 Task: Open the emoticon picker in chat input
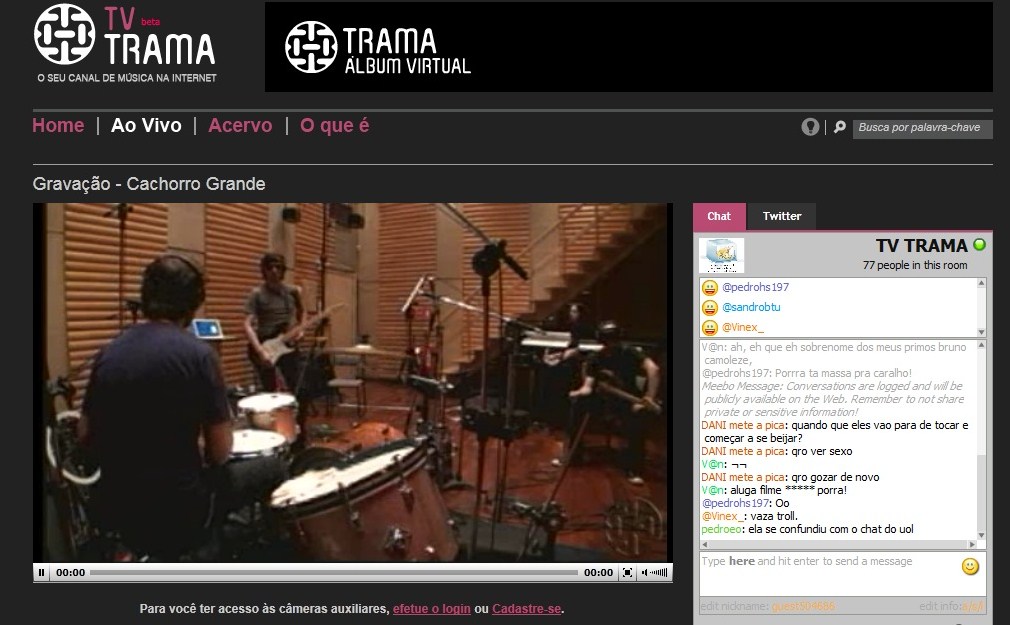click(x=969, y=567)
